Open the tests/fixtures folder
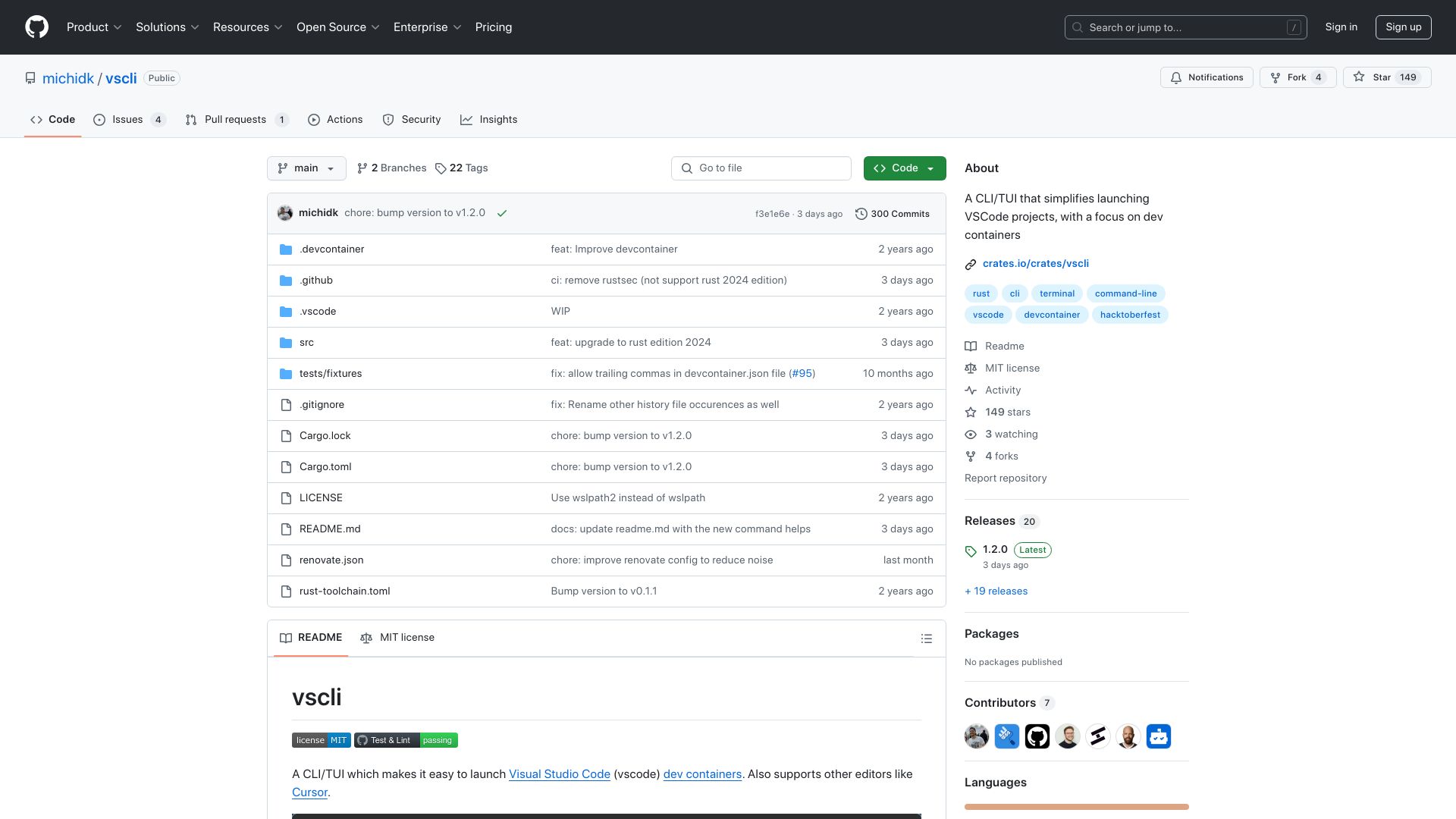 pos(331,374)
